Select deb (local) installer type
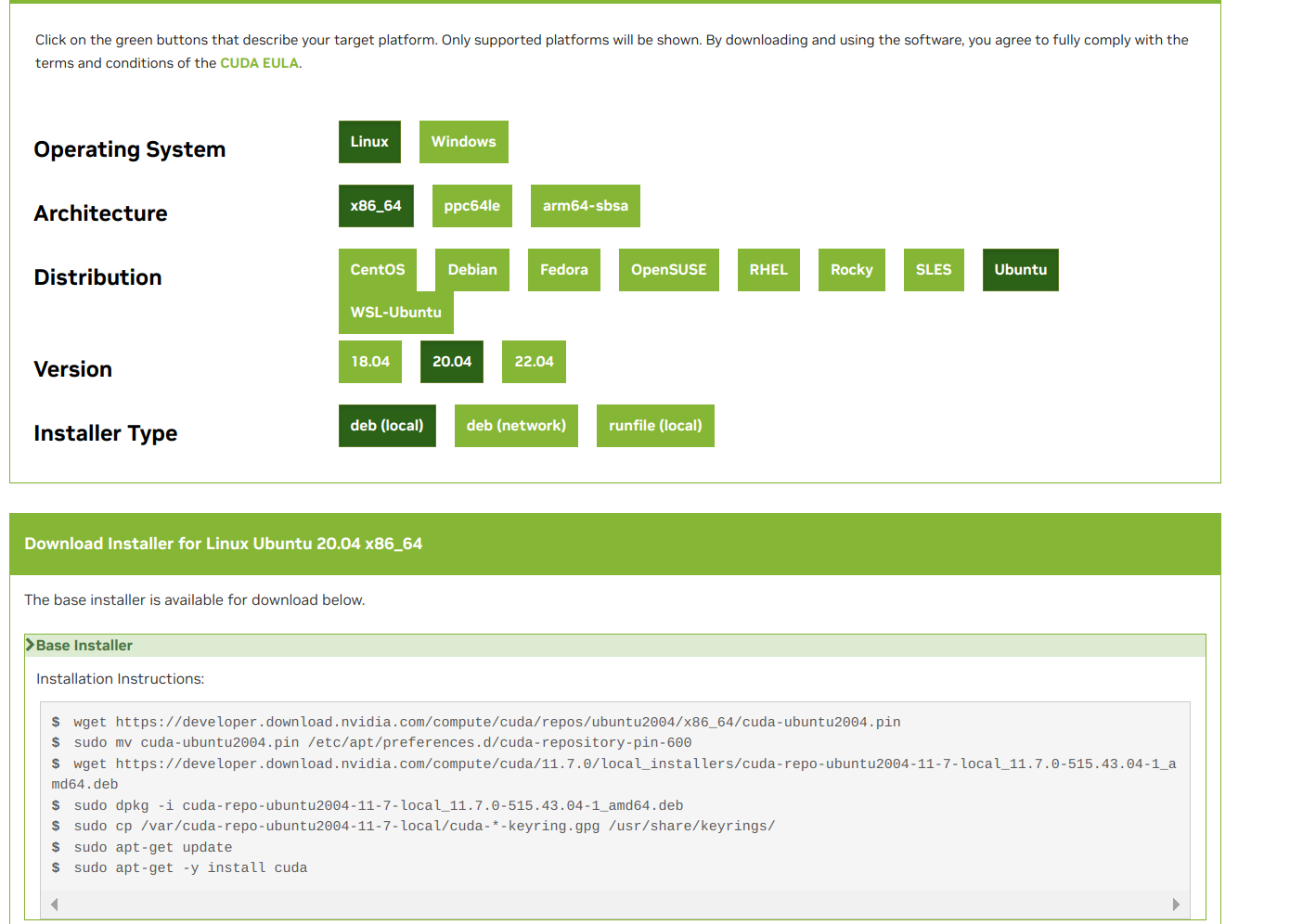1290x924 pixels. (387, 426)
